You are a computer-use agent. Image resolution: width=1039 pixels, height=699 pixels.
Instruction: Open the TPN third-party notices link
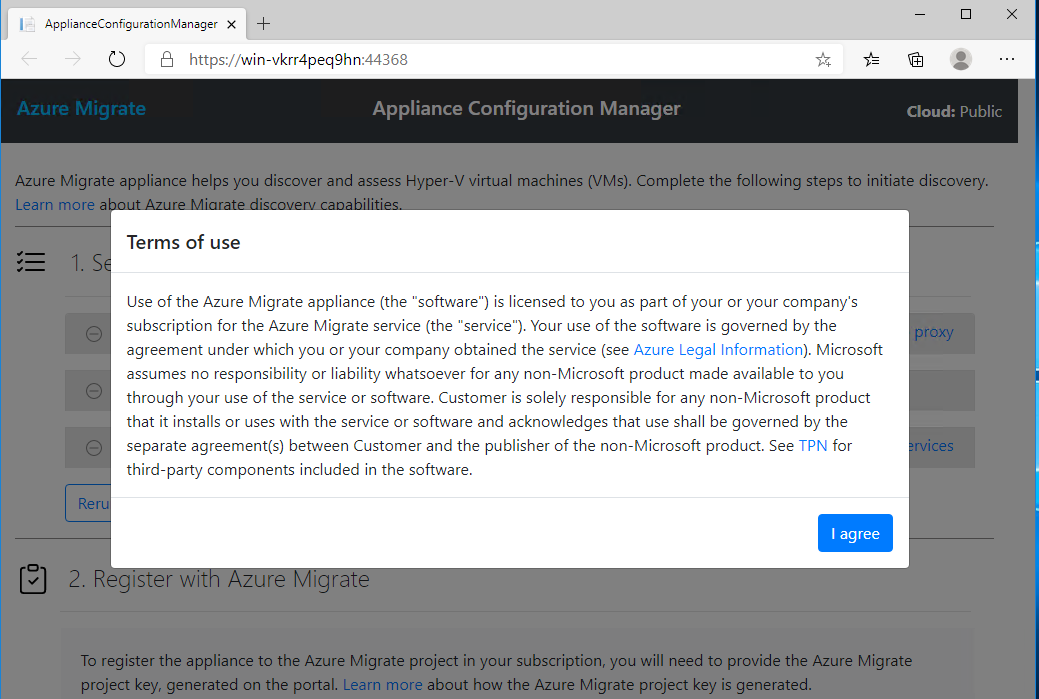pos(812,445)
